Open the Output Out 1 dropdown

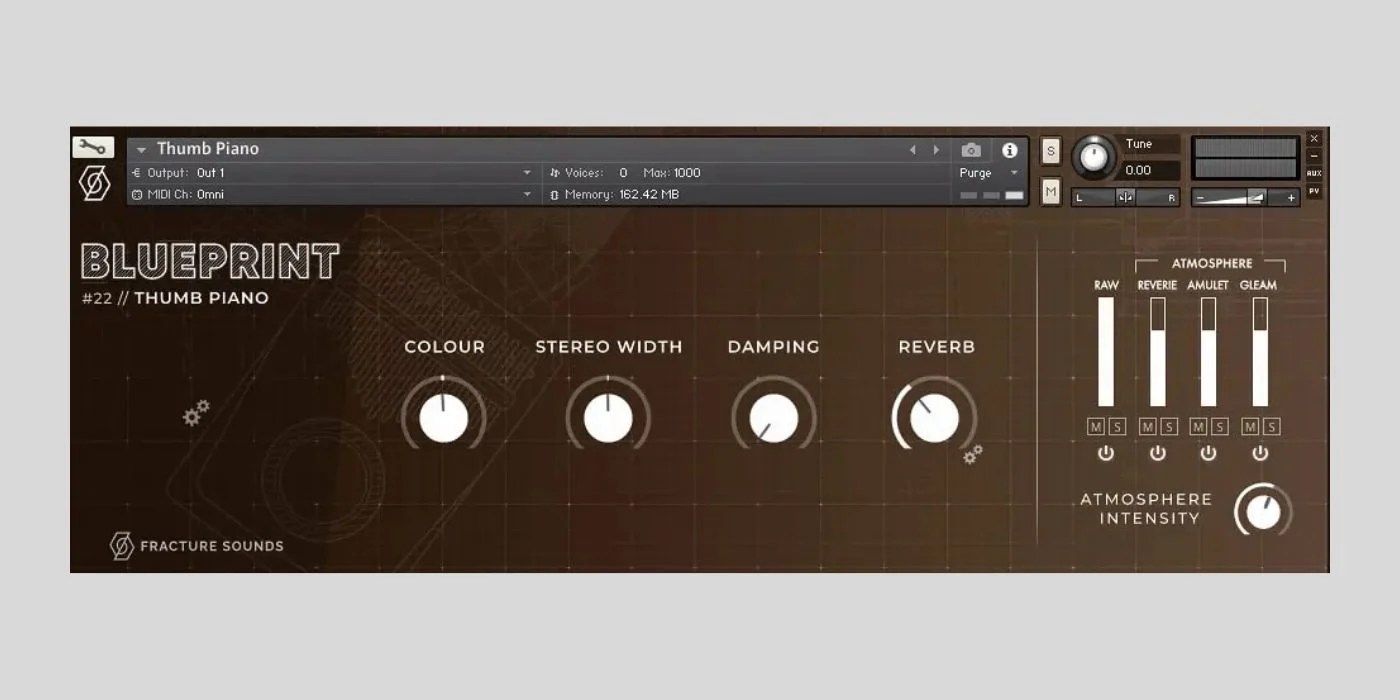[333, 173]
